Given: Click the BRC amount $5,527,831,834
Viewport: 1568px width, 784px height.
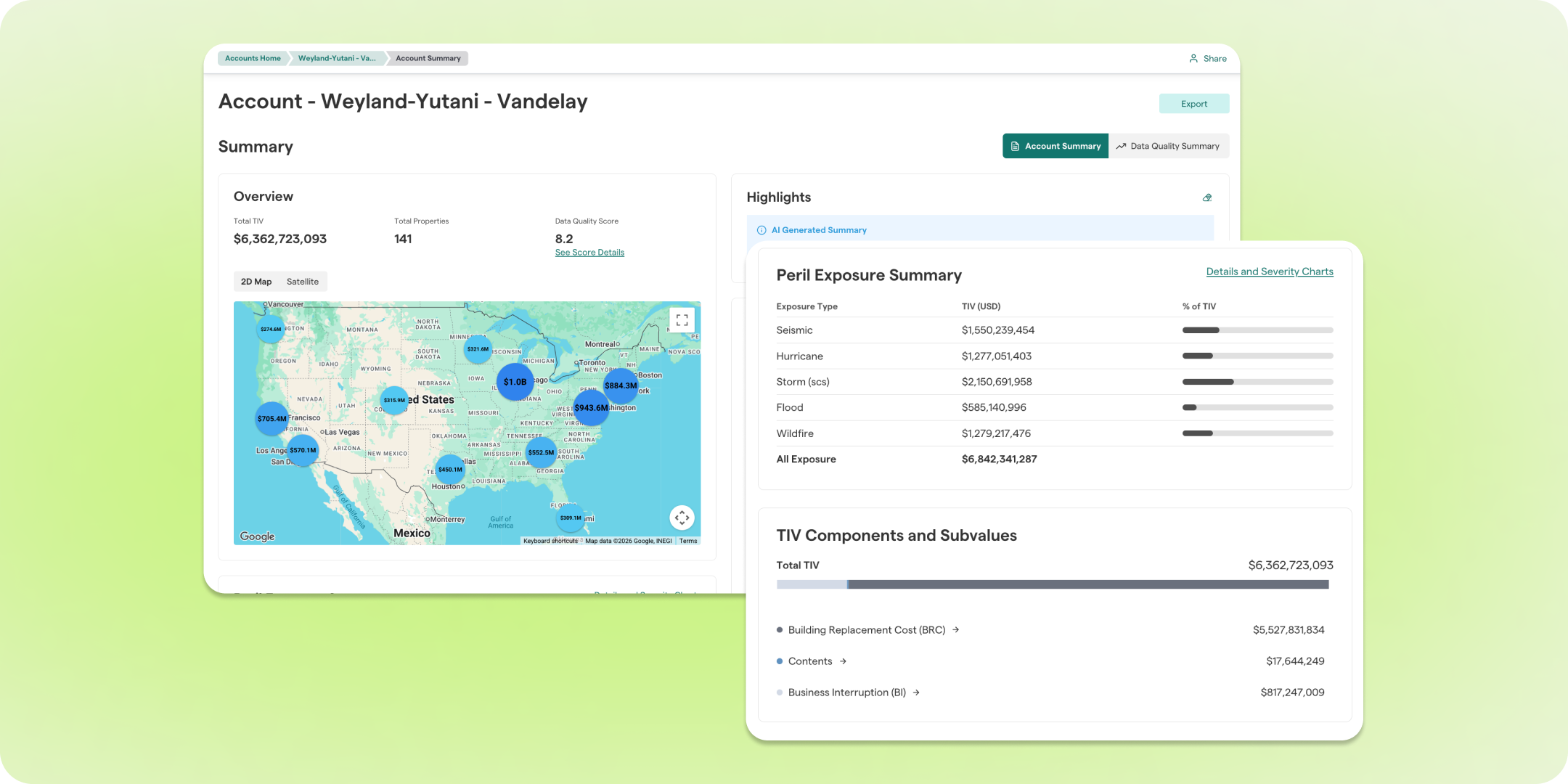Looking at the screenshot, I should click(x=1289, y=630).
